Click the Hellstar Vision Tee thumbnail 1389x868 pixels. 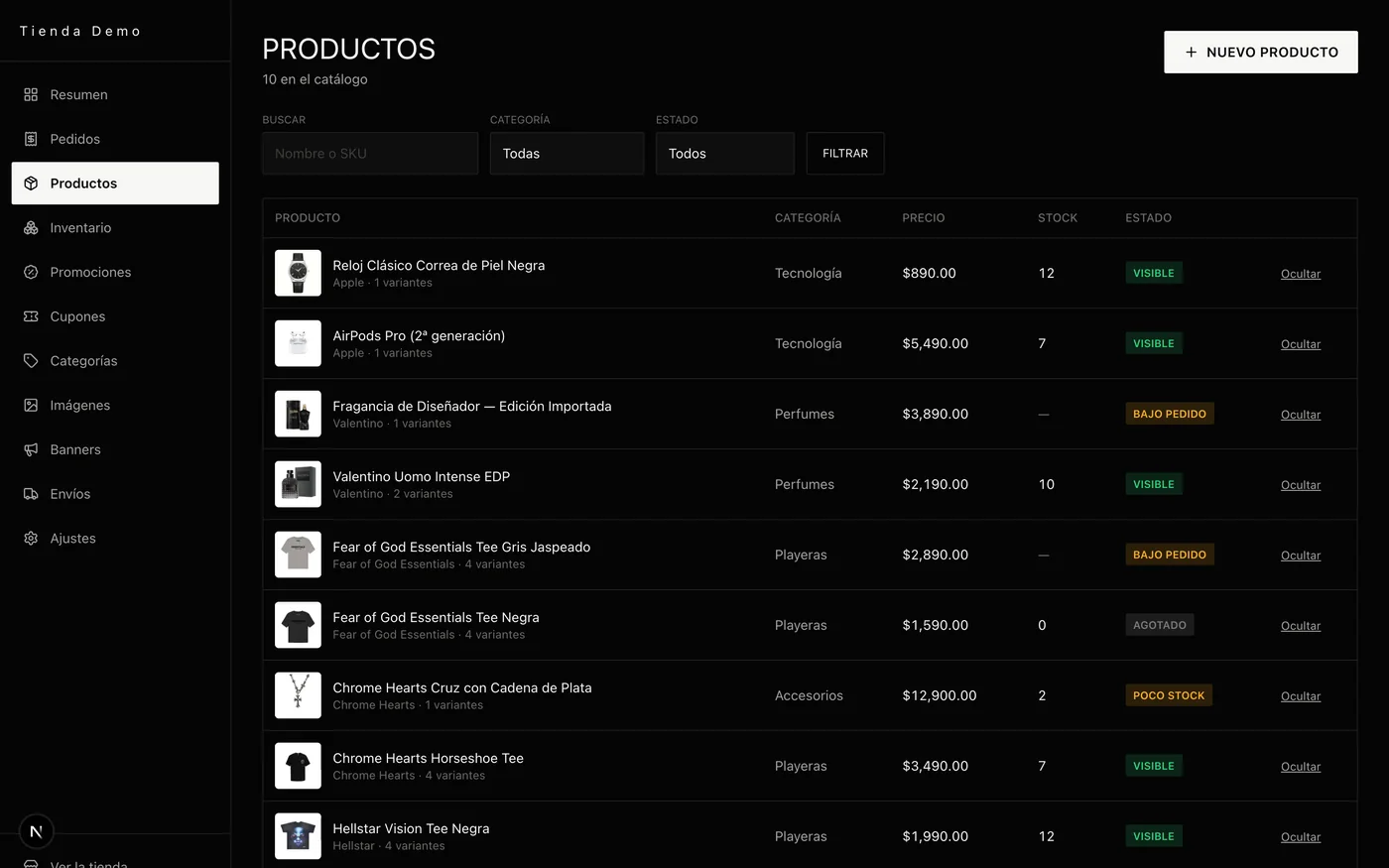[x=298, y=836]
